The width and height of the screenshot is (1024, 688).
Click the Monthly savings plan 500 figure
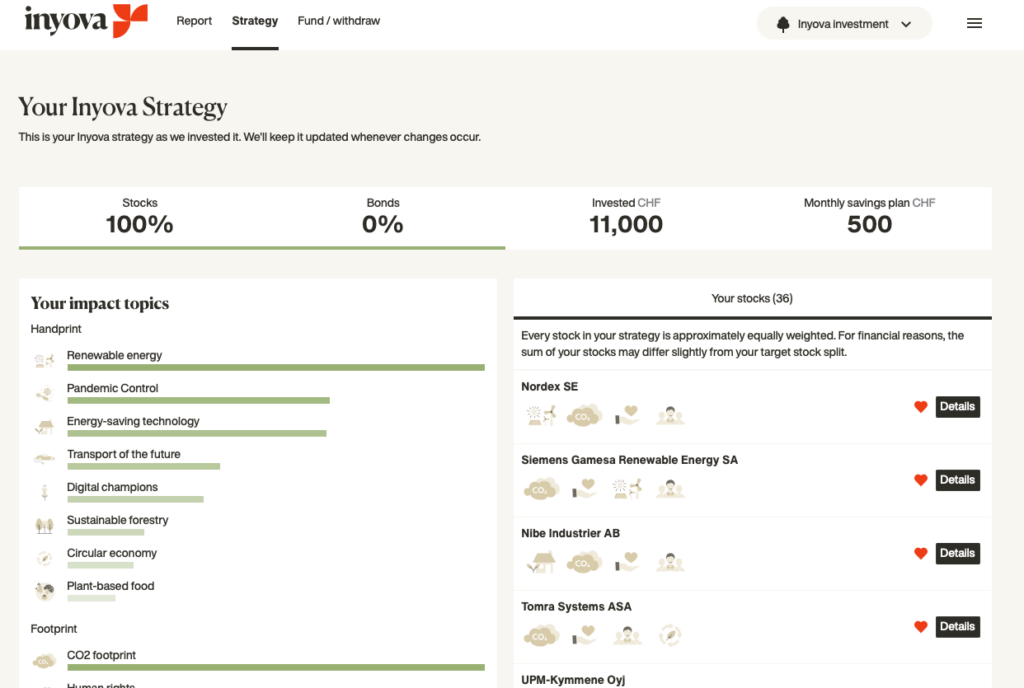click(869, 224)
